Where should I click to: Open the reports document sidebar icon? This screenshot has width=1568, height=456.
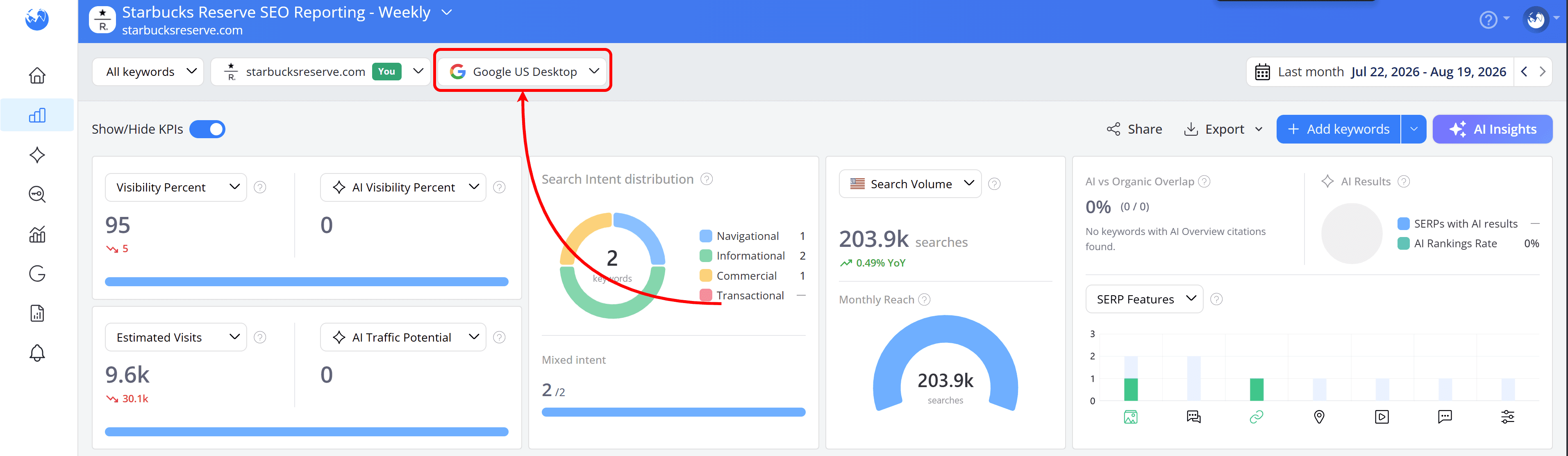click(x=37, y=313)
